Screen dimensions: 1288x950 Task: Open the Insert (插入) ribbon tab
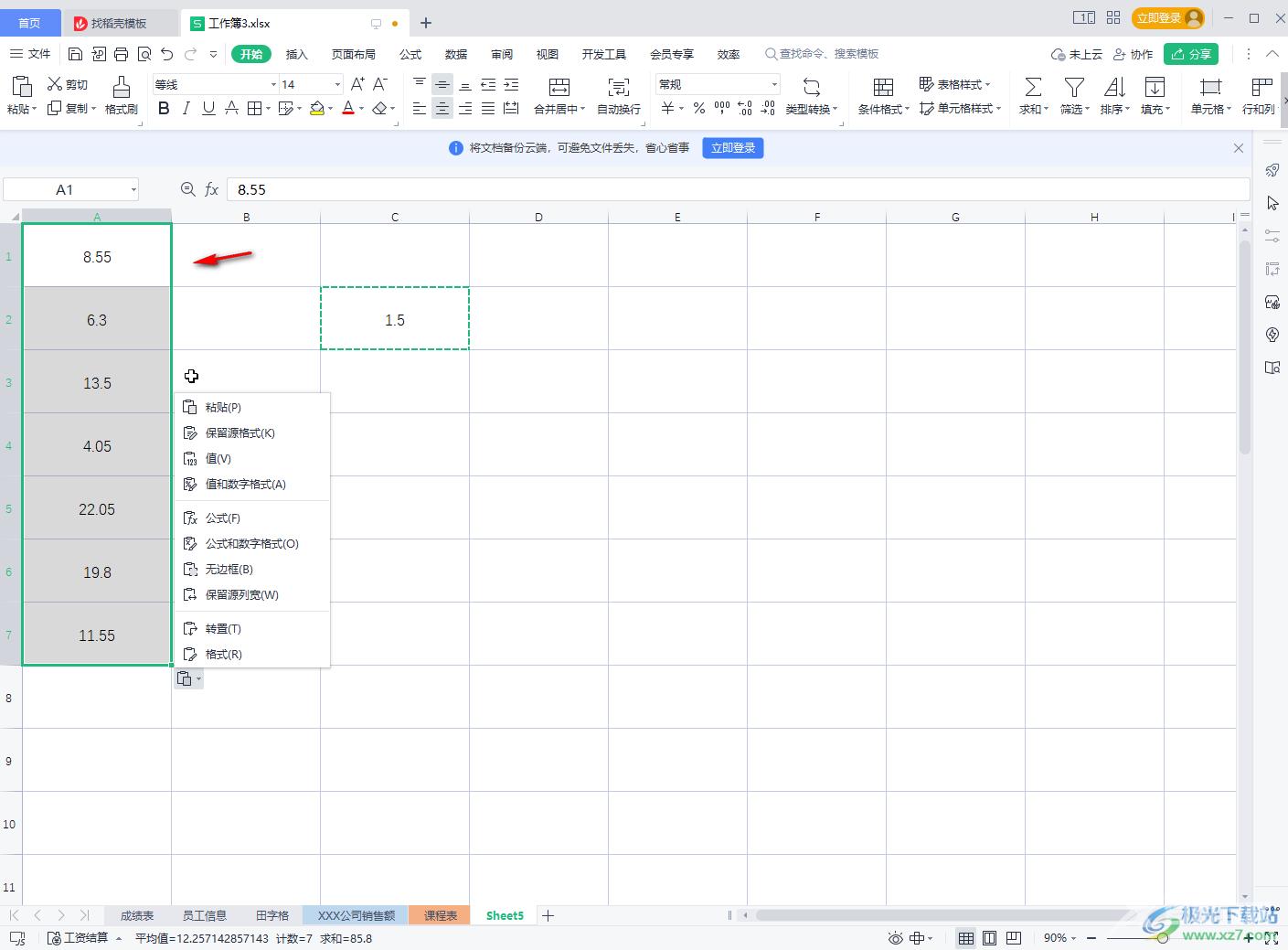297,54
